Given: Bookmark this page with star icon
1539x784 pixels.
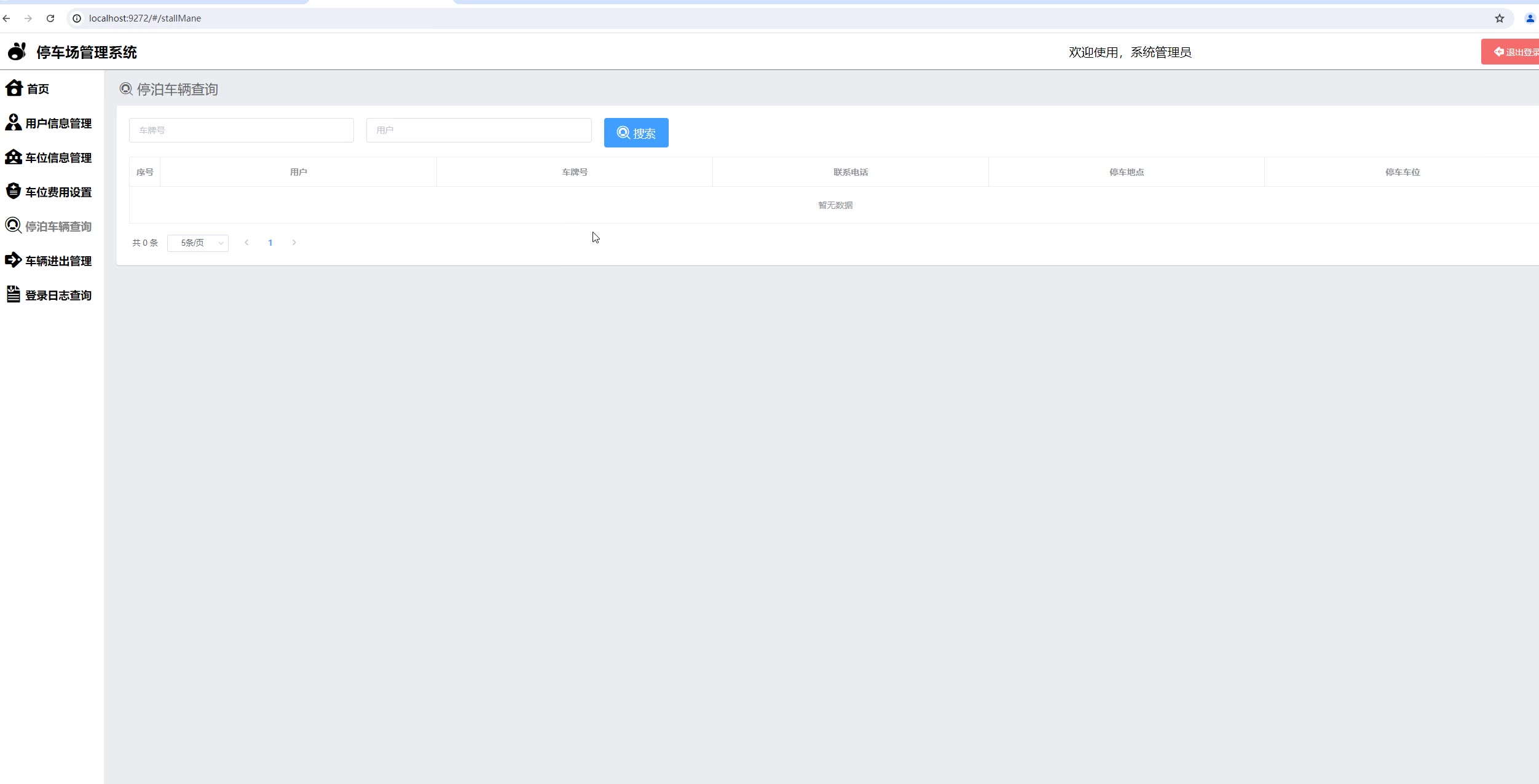Looking at the screenshot, I should pos(1499,18).
